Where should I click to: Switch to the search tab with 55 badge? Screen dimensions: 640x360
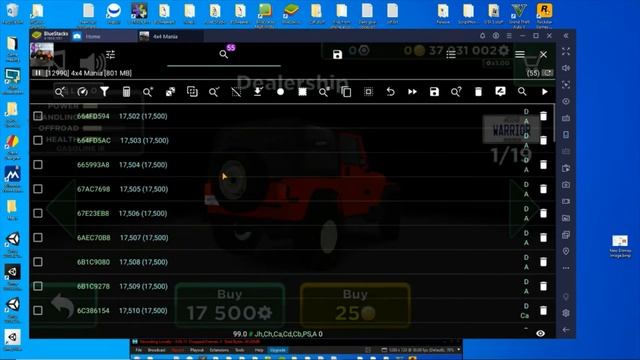[224, 54]
